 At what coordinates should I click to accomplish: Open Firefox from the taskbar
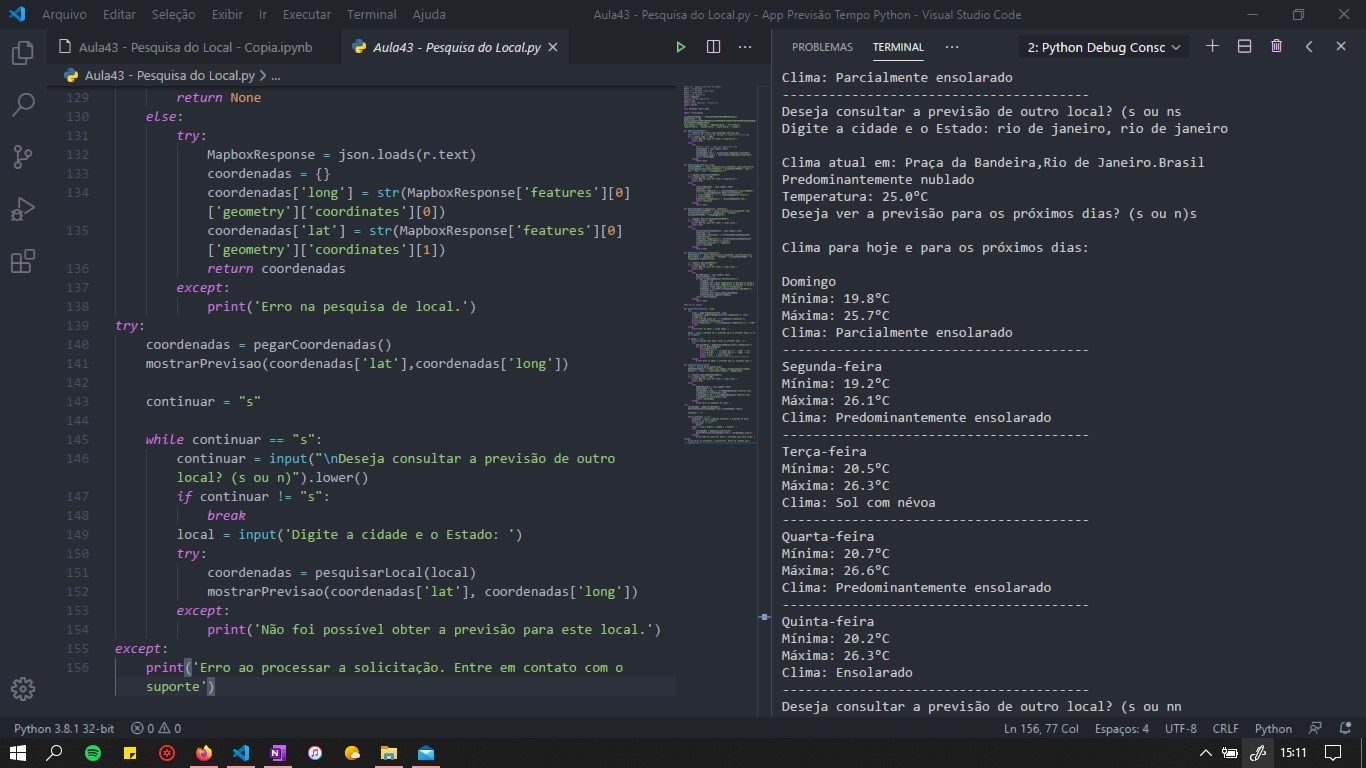[204, 753]
